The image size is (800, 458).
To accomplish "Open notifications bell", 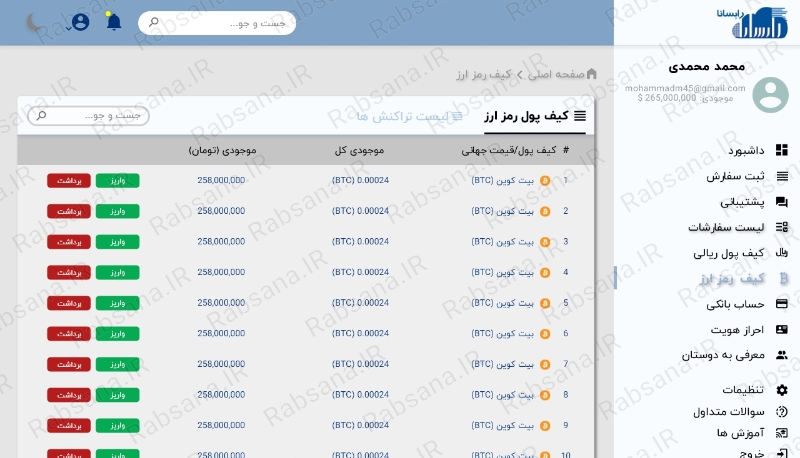I will 114,22.
